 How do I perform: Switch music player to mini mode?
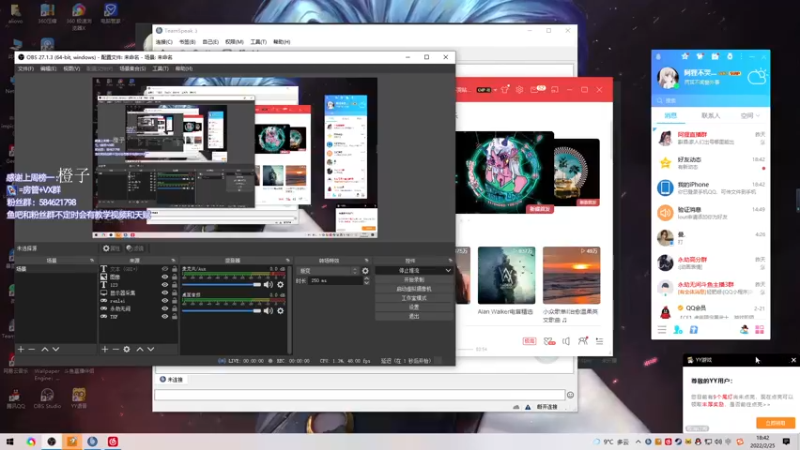[x=555, y=90]
